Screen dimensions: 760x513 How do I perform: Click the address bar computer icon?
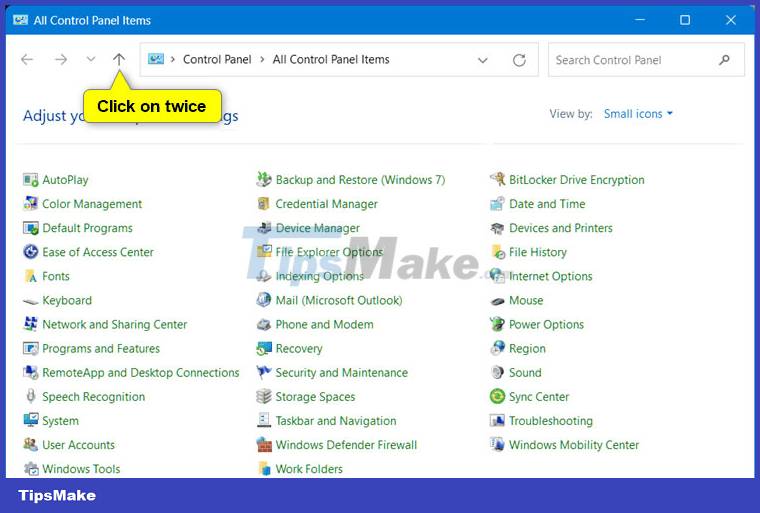(x=156, y=59)
